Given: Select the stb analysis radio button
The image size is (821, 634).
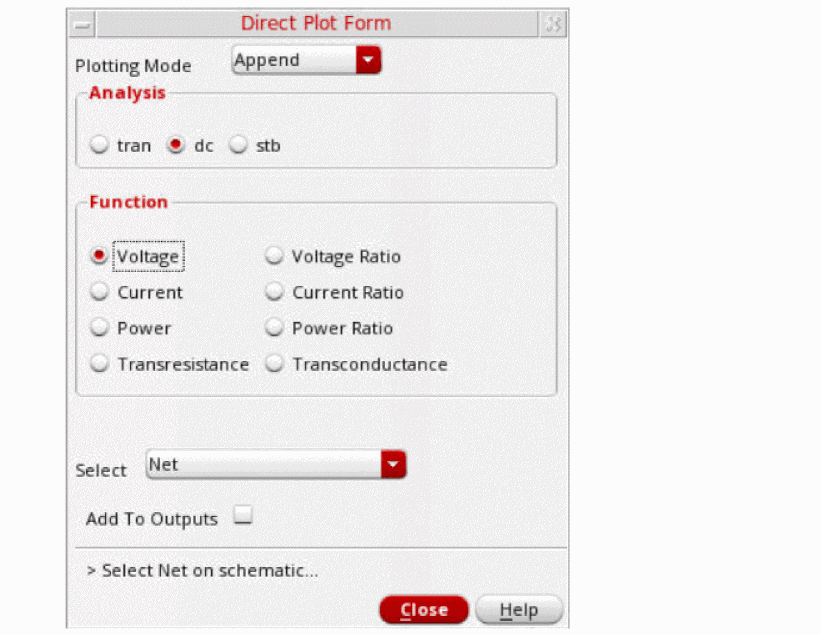Looking at the screenshot, I should (x=238, y=145).
